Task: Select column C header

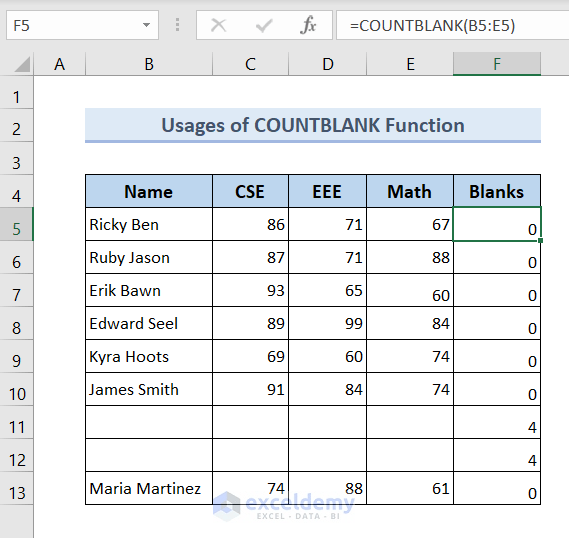Action: pos(250,64)
